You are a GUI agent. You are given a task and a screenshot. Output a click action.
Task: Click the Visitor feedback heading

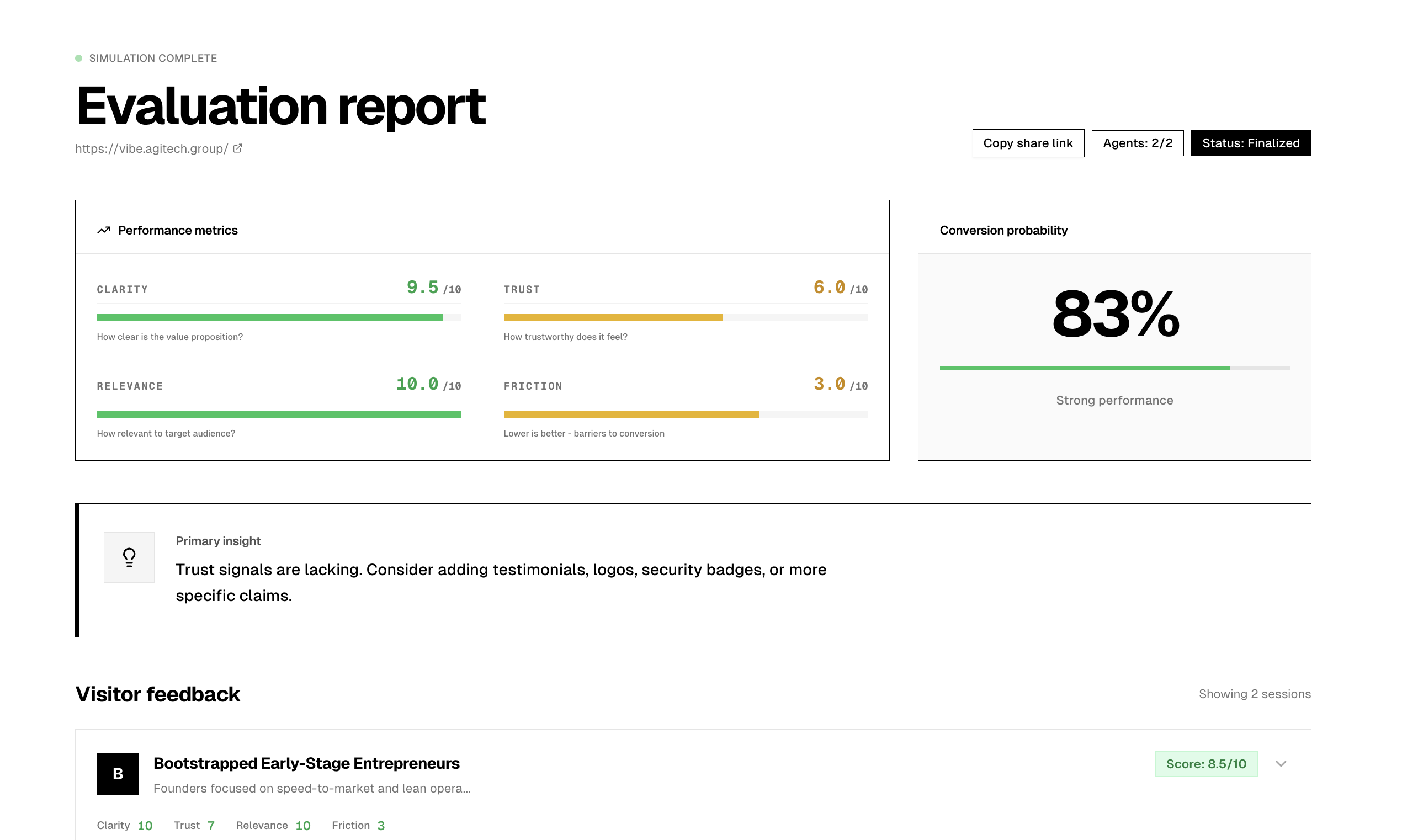[158, 694]
